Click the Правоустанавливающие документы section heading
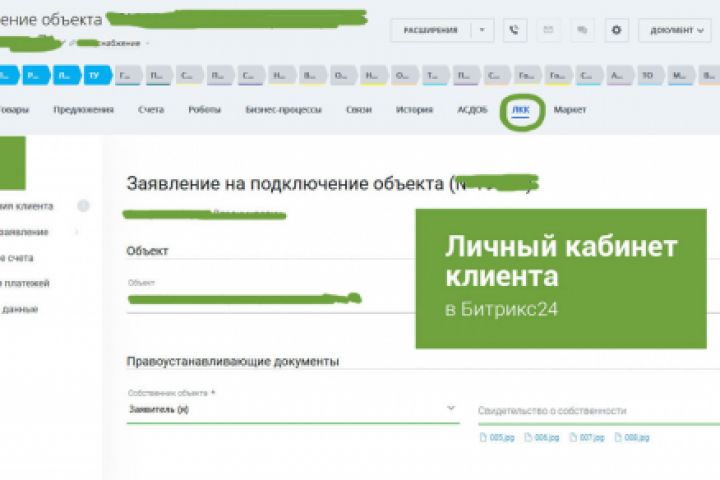720x480 pixels. pyautogui.click(x=233, y=361)
